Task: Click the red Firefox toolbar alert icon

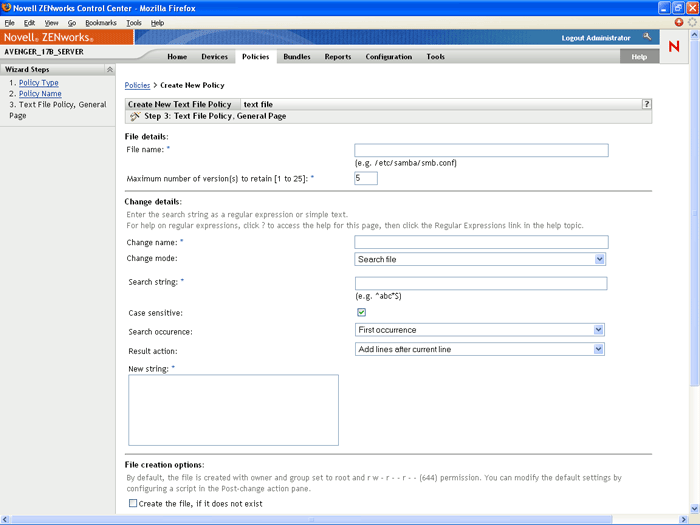Action: pos(679,22)
